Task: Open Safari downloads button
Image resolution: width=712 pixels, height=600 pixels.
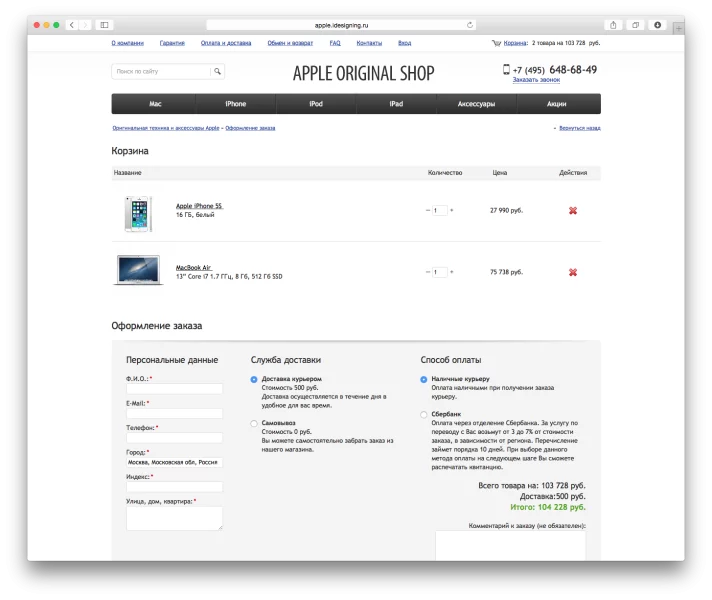Action: click(x=658, y=25)
